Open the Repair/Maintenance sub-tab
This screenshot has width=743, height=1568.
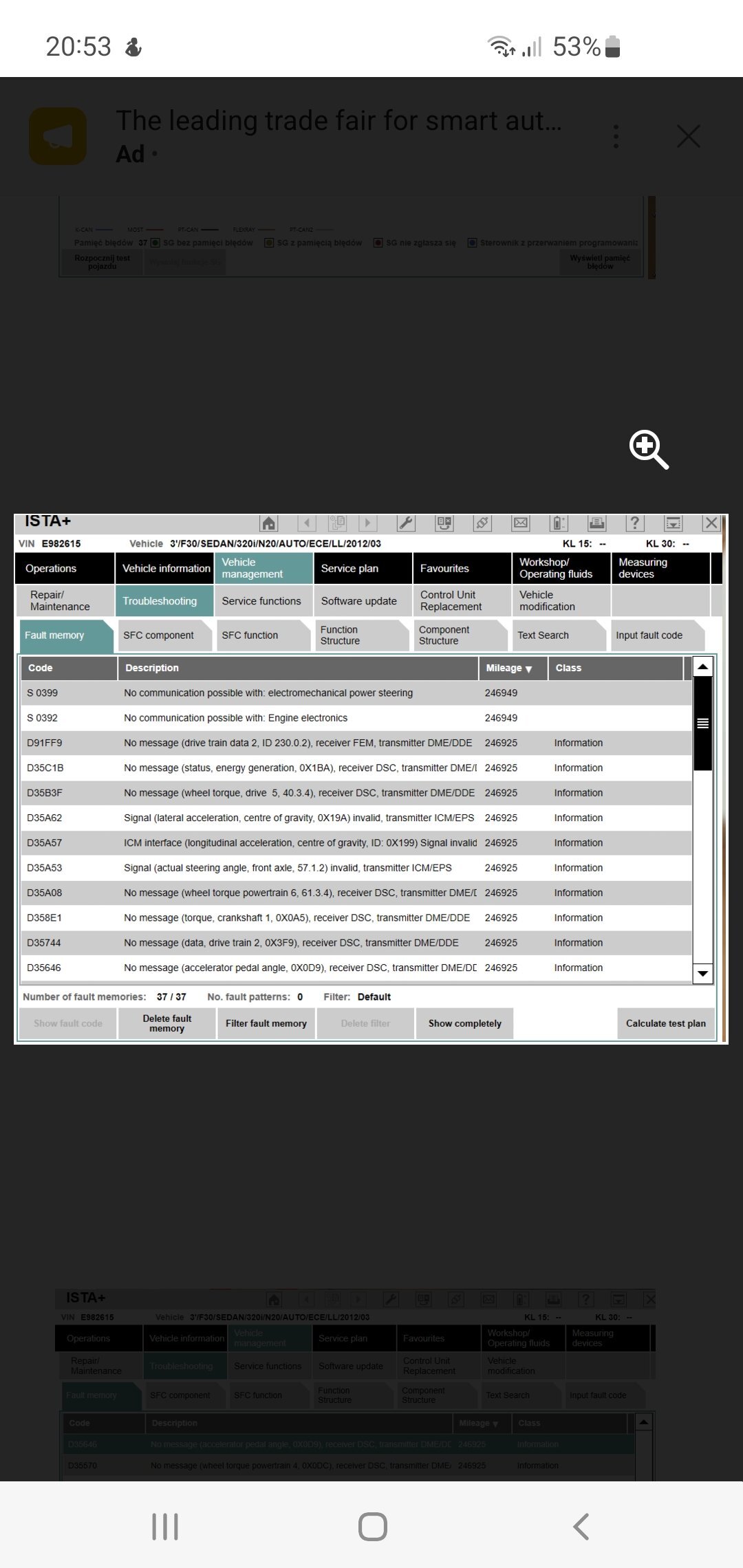pyautogui.click(x=65, y=601)
